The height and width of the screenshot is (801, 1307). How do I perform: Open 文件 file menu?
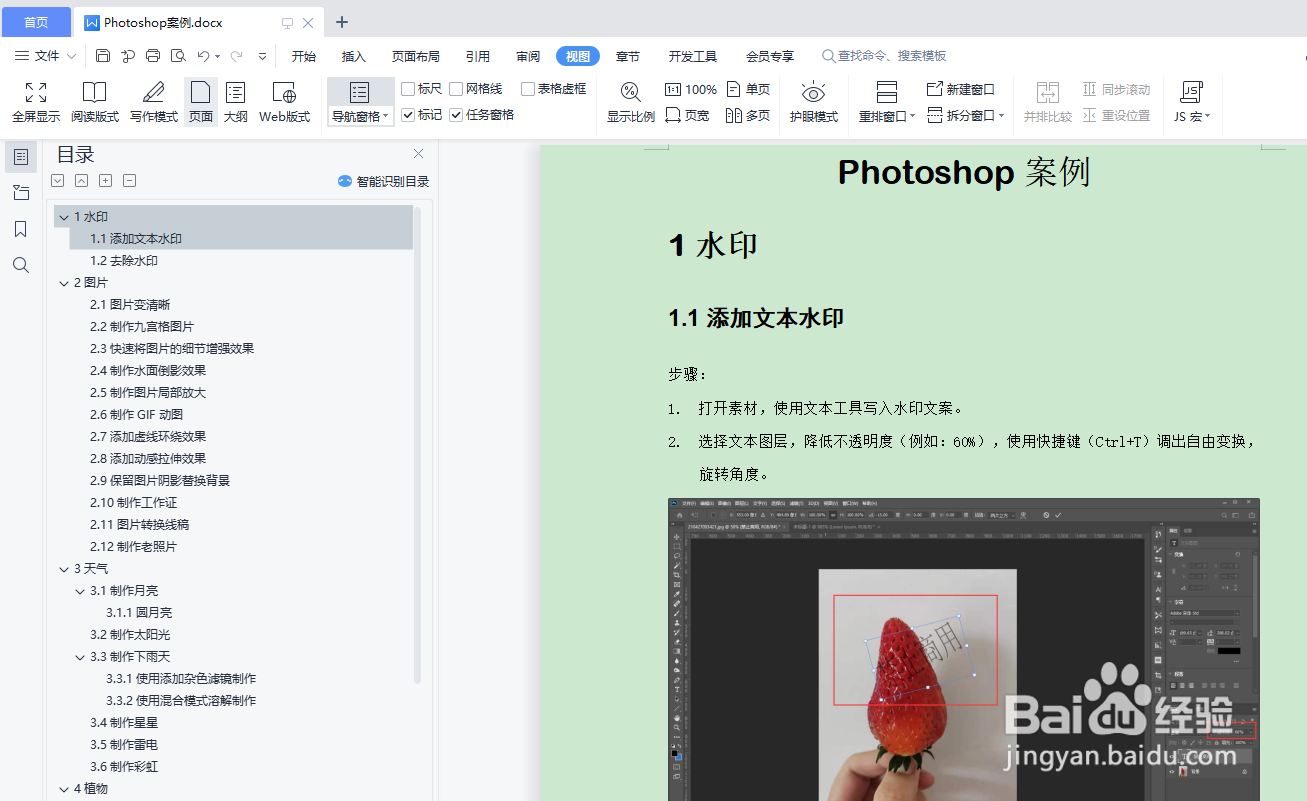point(46,56)
